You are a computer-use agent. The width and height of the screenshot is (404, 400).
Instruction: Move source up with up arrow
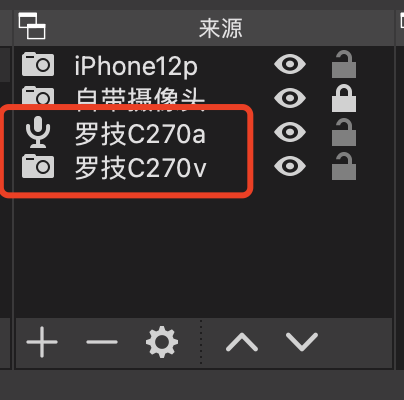(x=242, y=342)
